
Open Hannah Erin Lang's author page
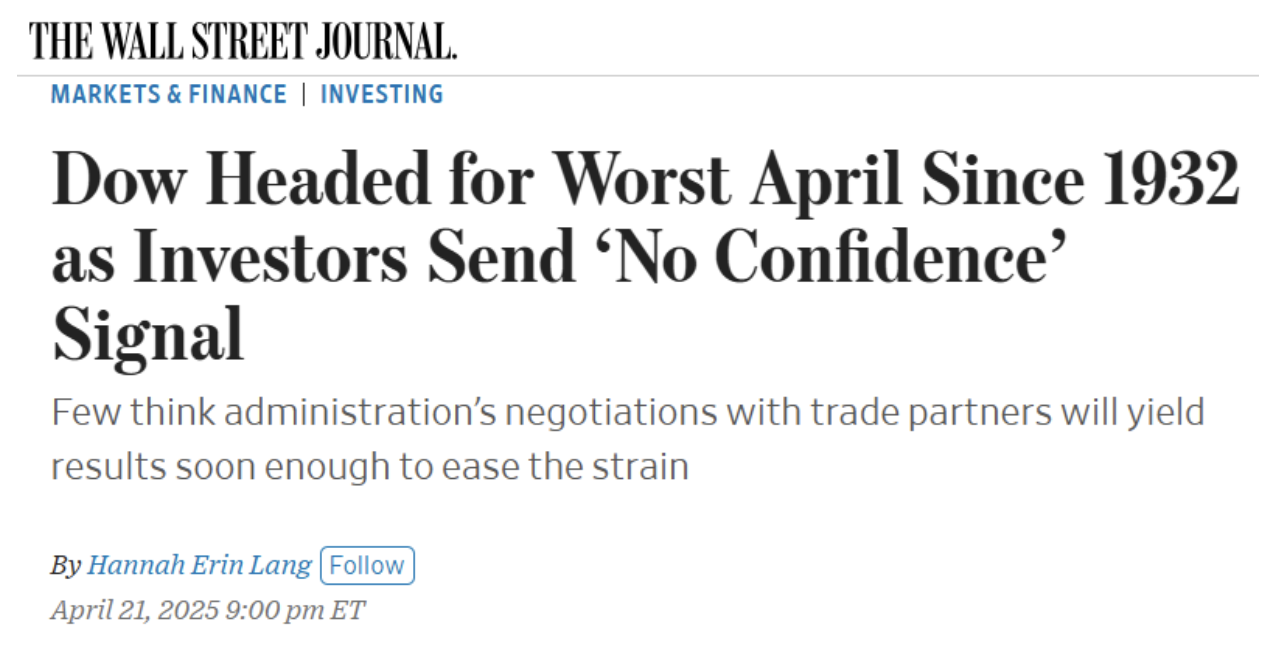(200, 565)
